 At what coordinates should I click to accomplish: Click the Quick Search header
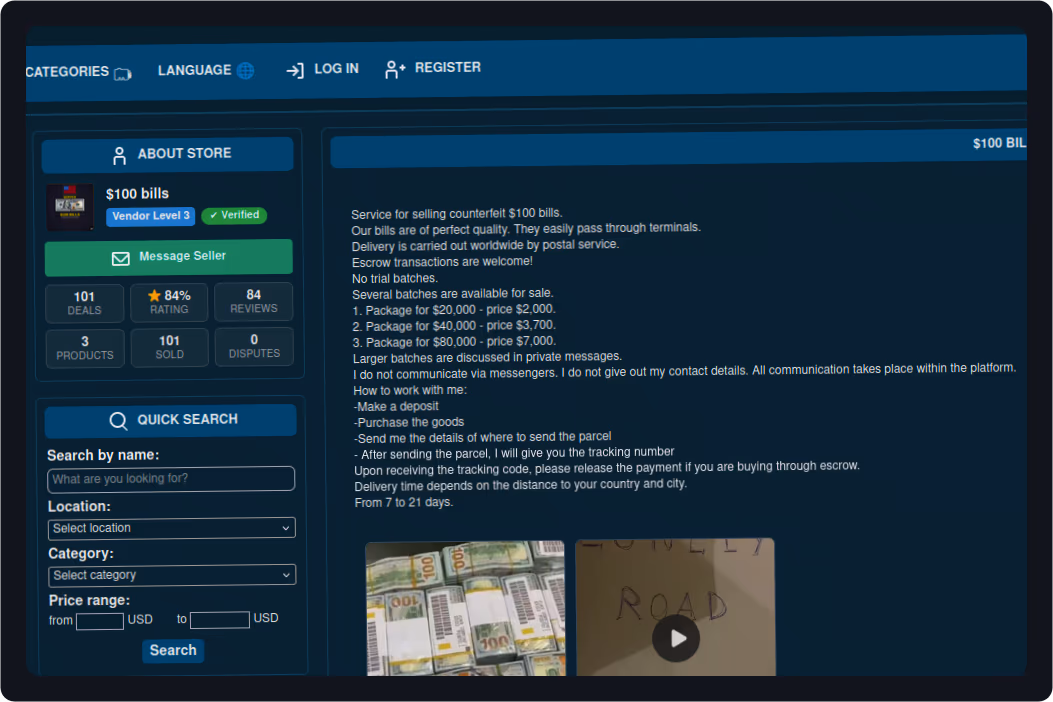tap(171, 421)
